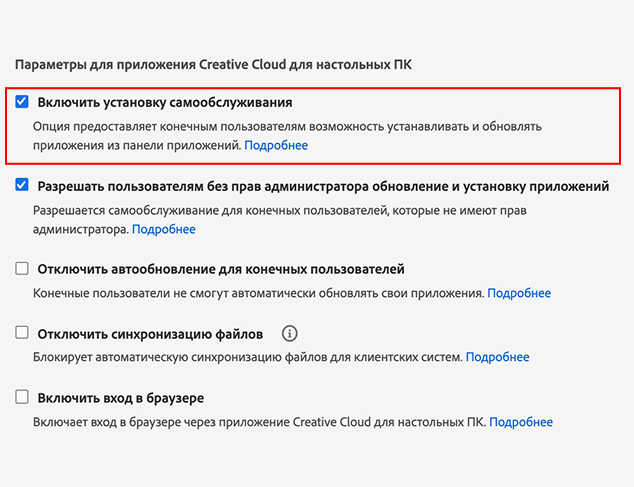
Task: Open Подробнее link under Включить установку самообслуживания
Action: pyautogui.click(x=276, y=146)
